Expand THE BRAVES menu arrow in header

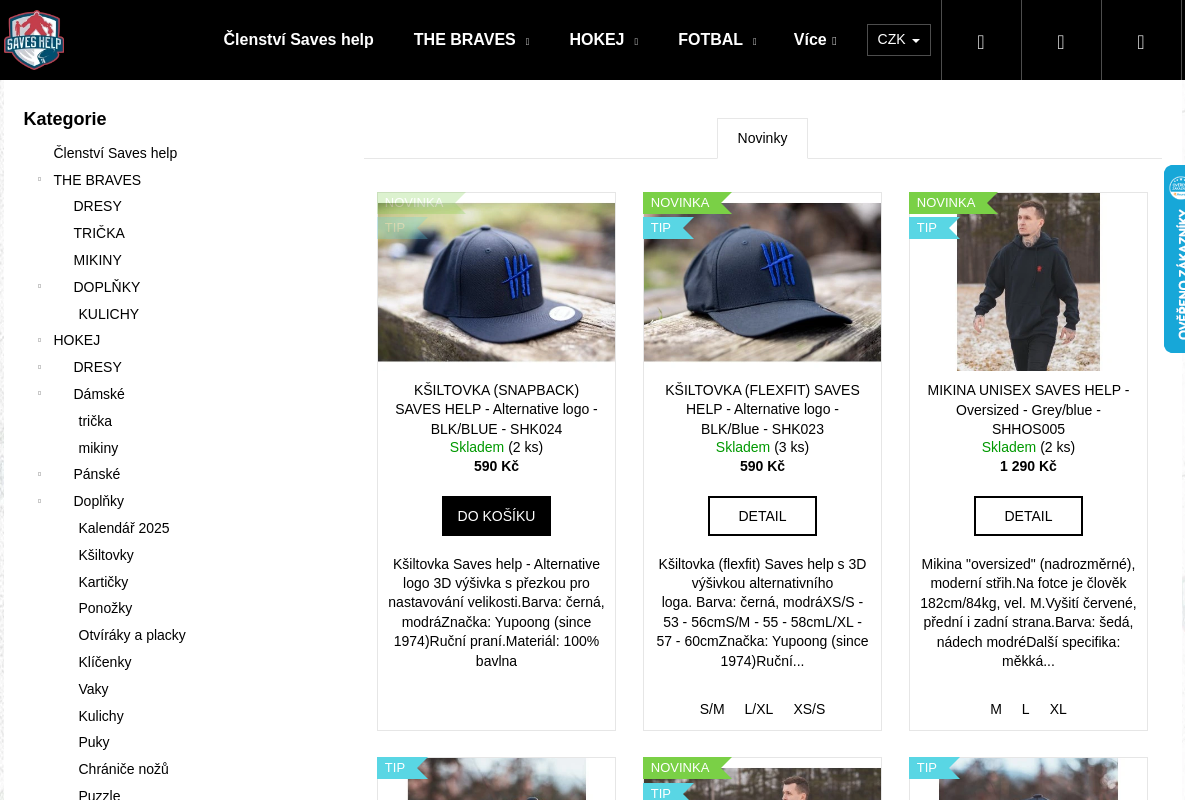click(x=527, y=42)
